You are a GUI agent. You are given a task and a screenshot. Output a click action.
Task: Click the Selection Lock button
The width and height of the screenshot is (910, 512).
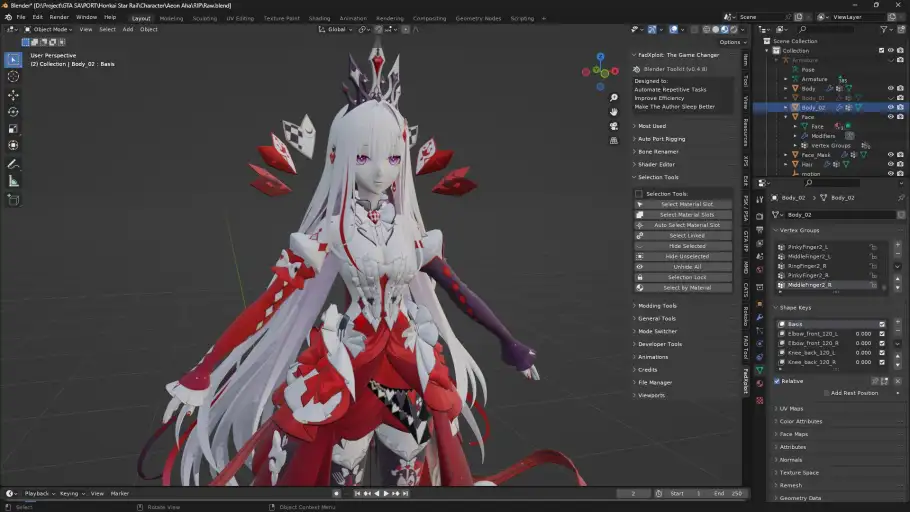[682, 277]
